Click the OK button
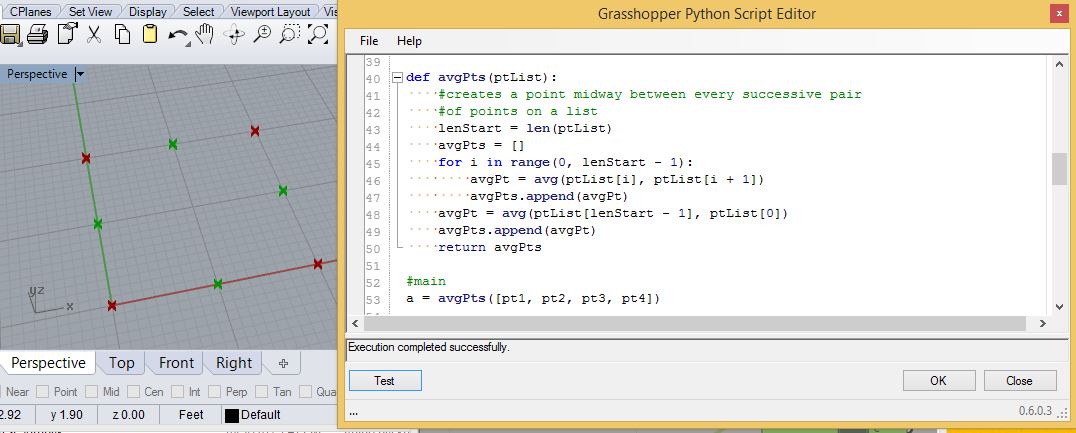Viewport: 1076px width, 433px height. [x=939, y=381]
